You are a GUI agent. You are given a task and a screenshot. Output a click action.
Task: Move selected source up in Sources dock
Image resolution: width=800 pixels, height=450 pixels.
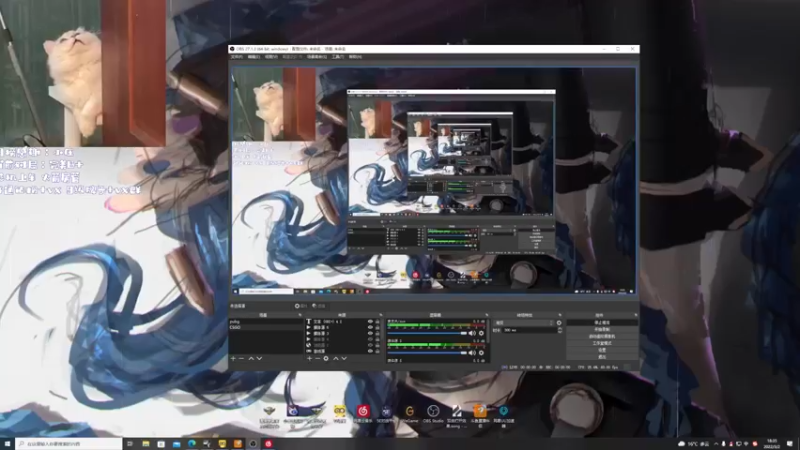pyautogui.click(x=336, y=359)
